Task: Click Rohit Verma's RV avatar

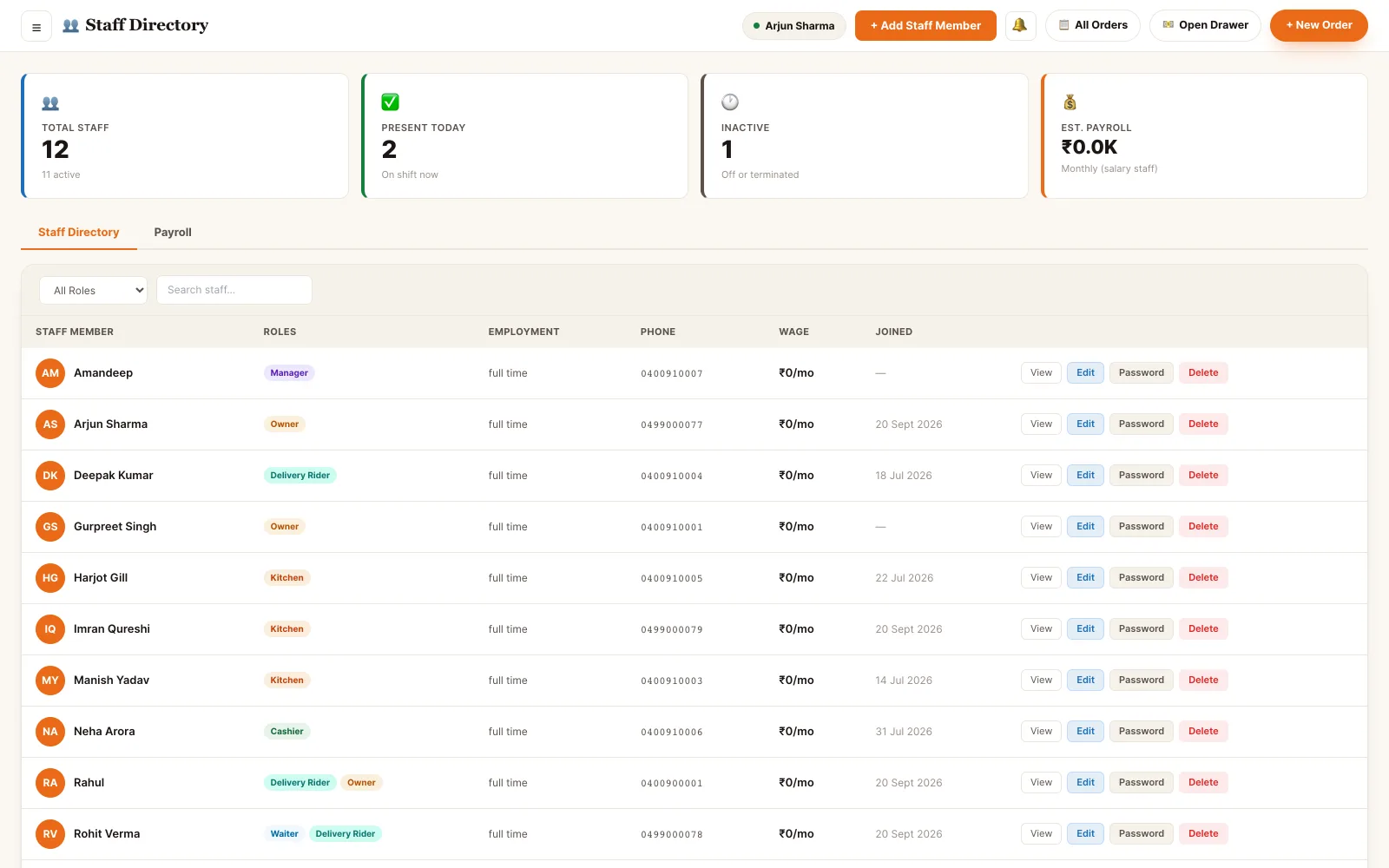Action: pos(50,834)
